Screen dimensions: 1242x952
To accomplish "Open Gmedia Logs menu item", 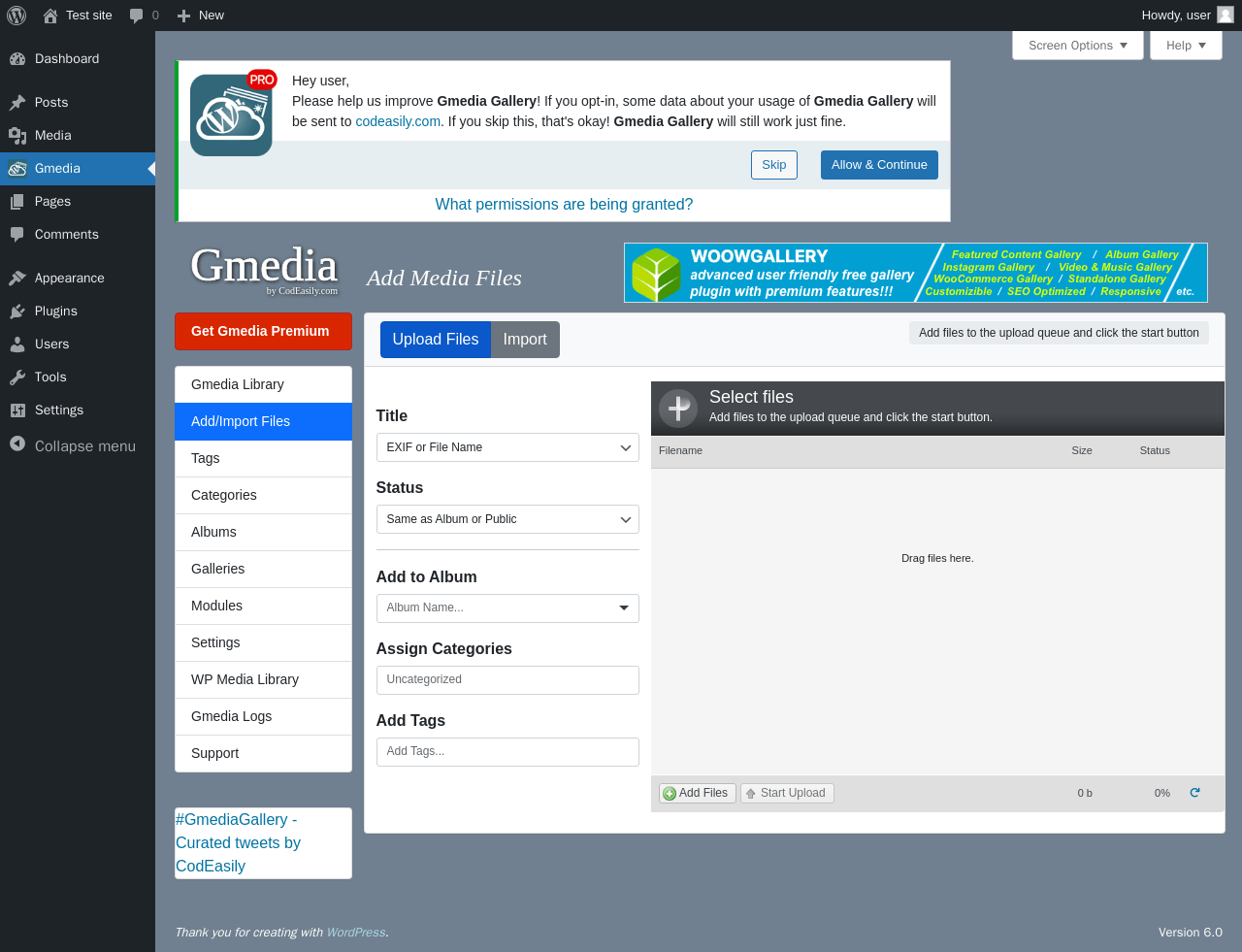I will (x=263, y=716).
